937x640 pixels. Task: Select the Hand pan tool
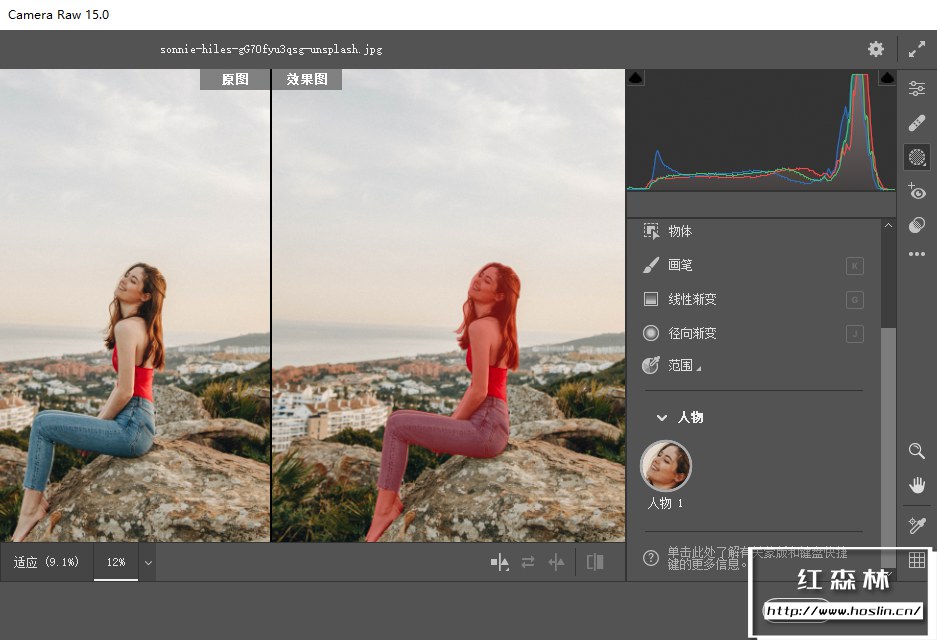pyautogui.click(x=916, y=485)
